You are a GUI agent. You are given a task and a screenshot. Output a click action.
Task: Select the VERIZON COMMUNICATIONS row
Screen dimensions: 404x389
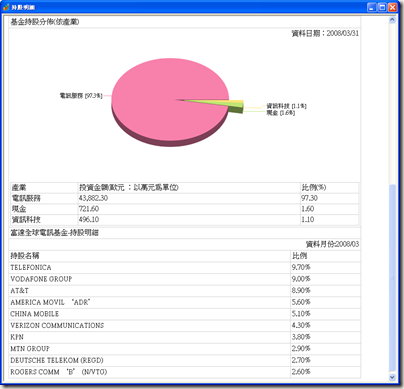(x=185, y=325)
